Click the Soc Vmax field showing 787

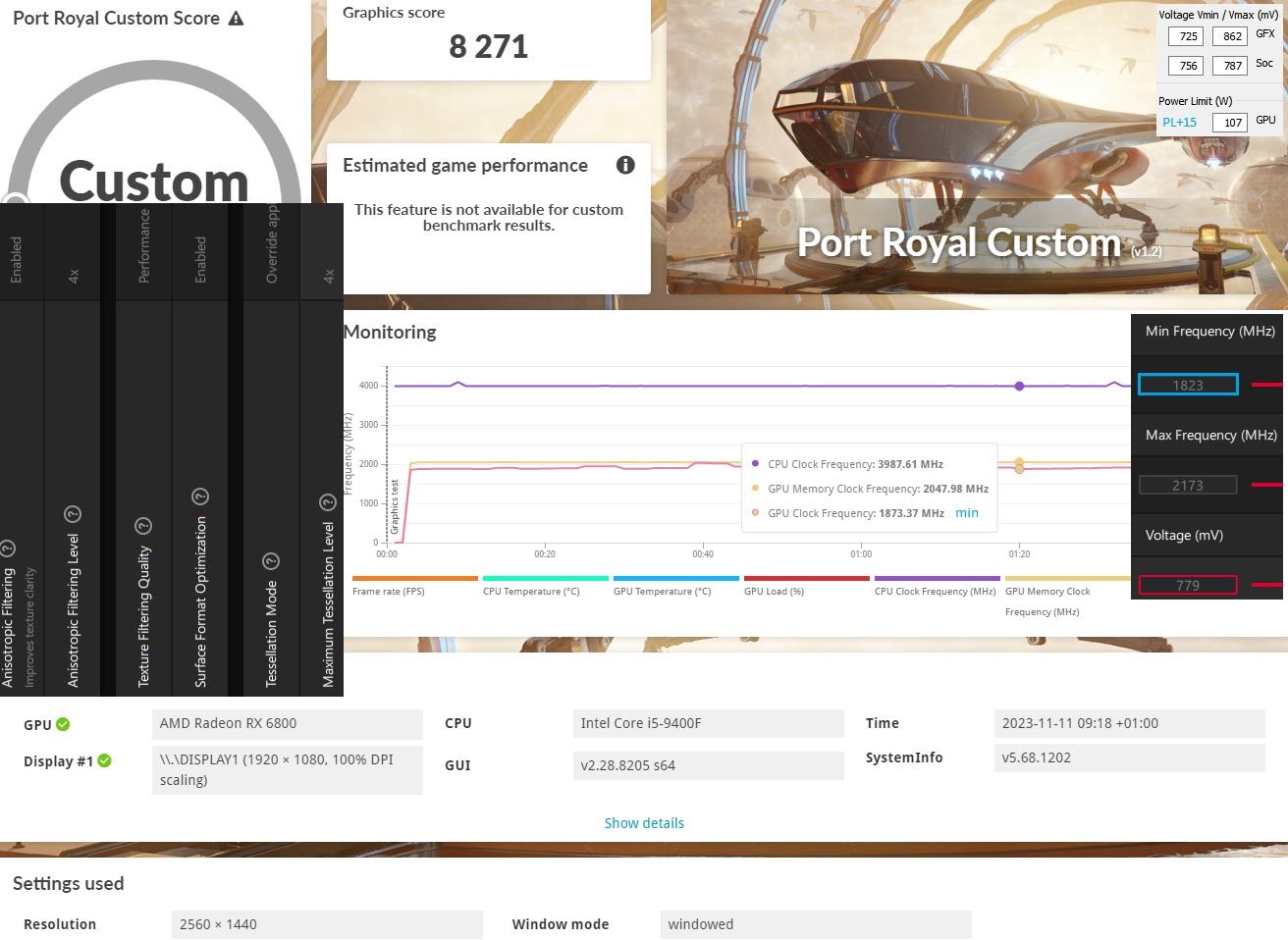coord(1230,66)
